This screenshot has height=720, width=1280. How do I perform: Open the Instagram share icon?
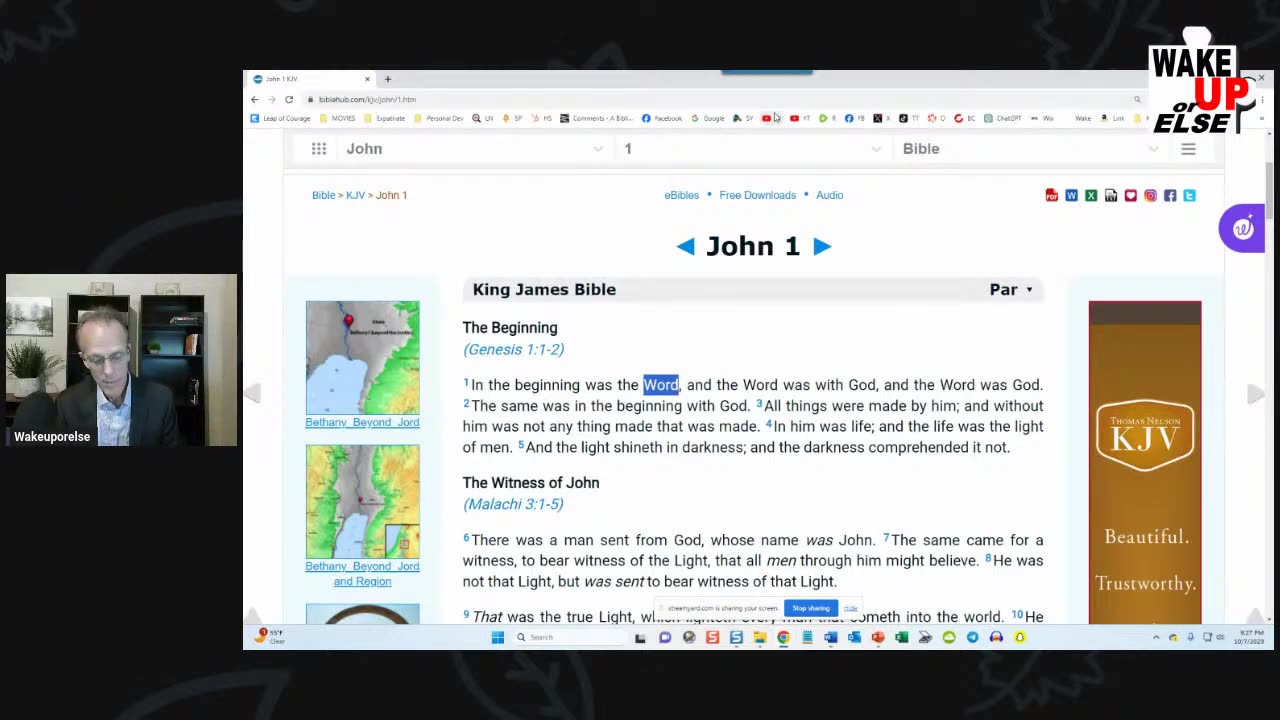pos(1150,195)
